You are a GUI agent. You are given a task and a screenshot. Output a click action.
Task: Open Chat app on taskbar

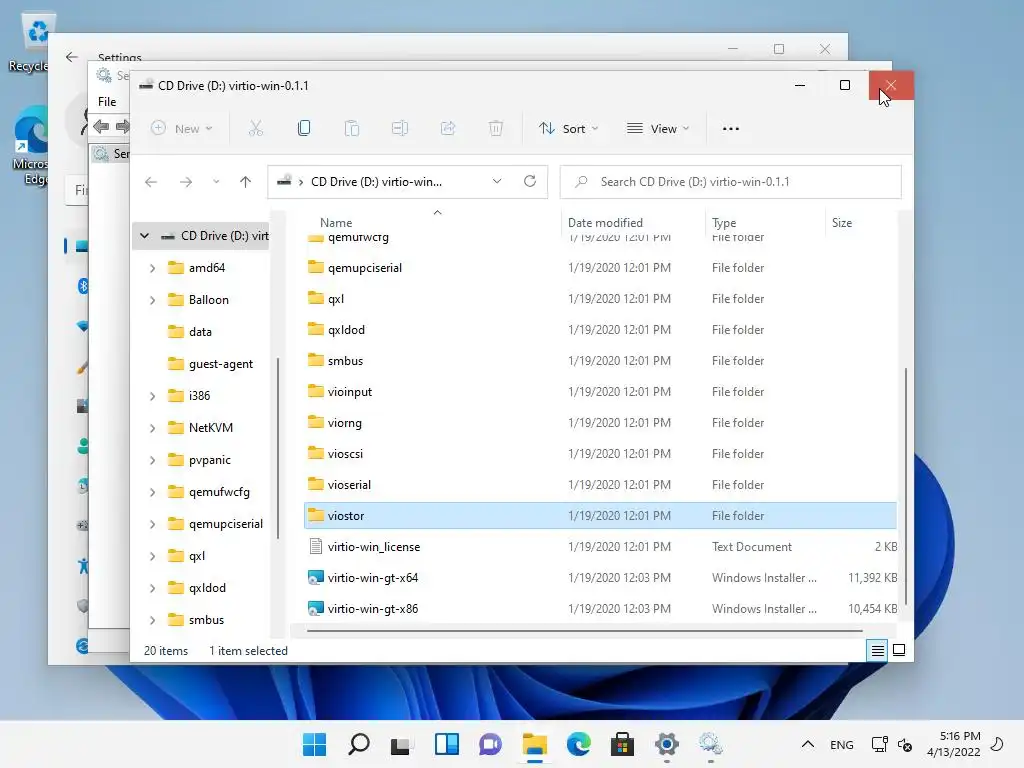point(490,744)
